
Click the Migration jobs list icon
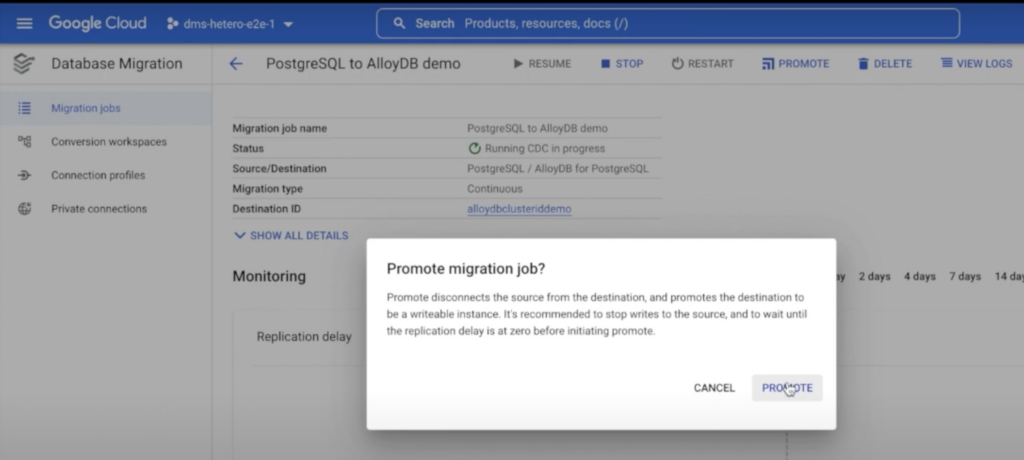[24, 108]
